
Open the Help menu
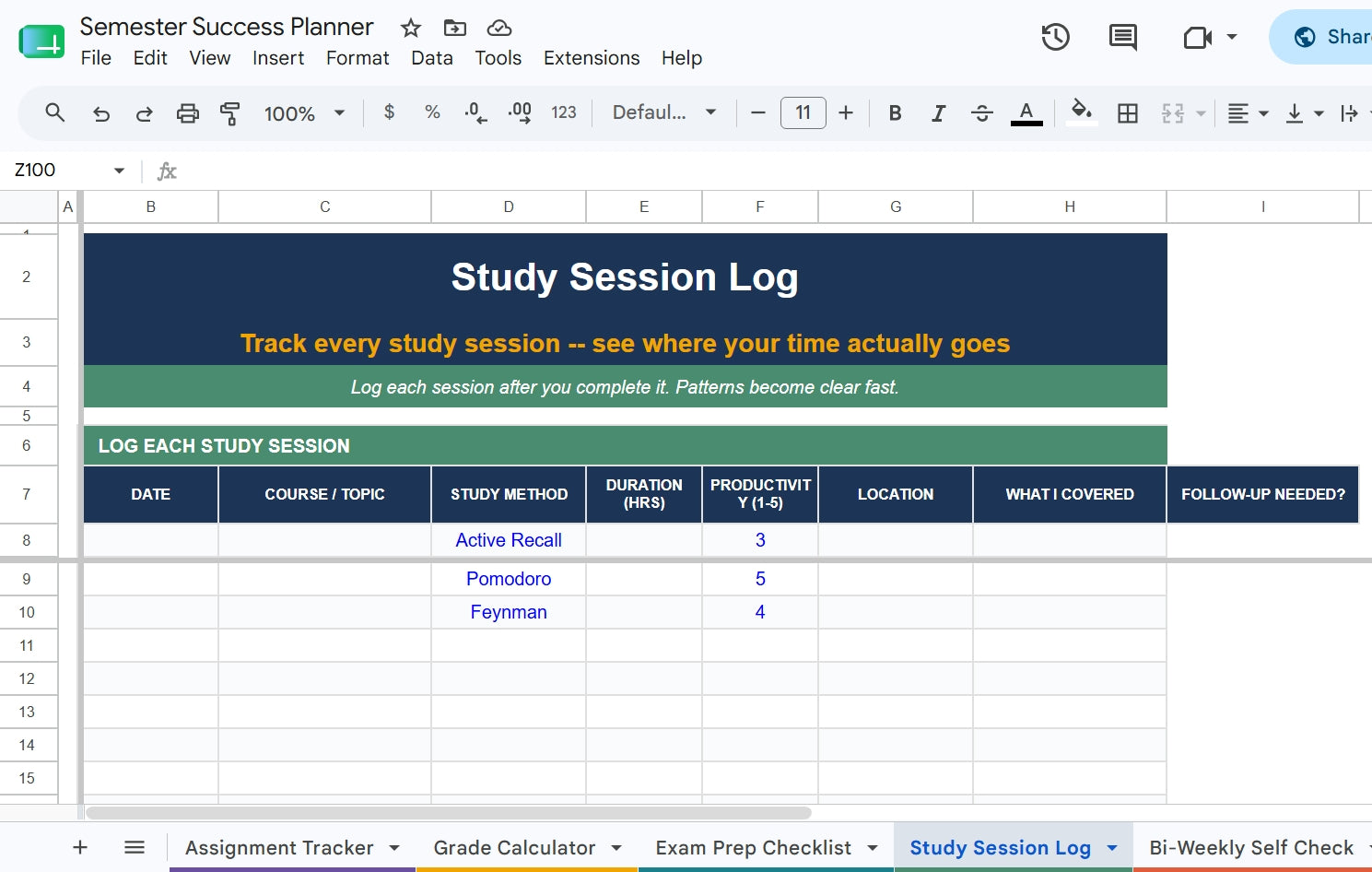click(x=682, y=58)
